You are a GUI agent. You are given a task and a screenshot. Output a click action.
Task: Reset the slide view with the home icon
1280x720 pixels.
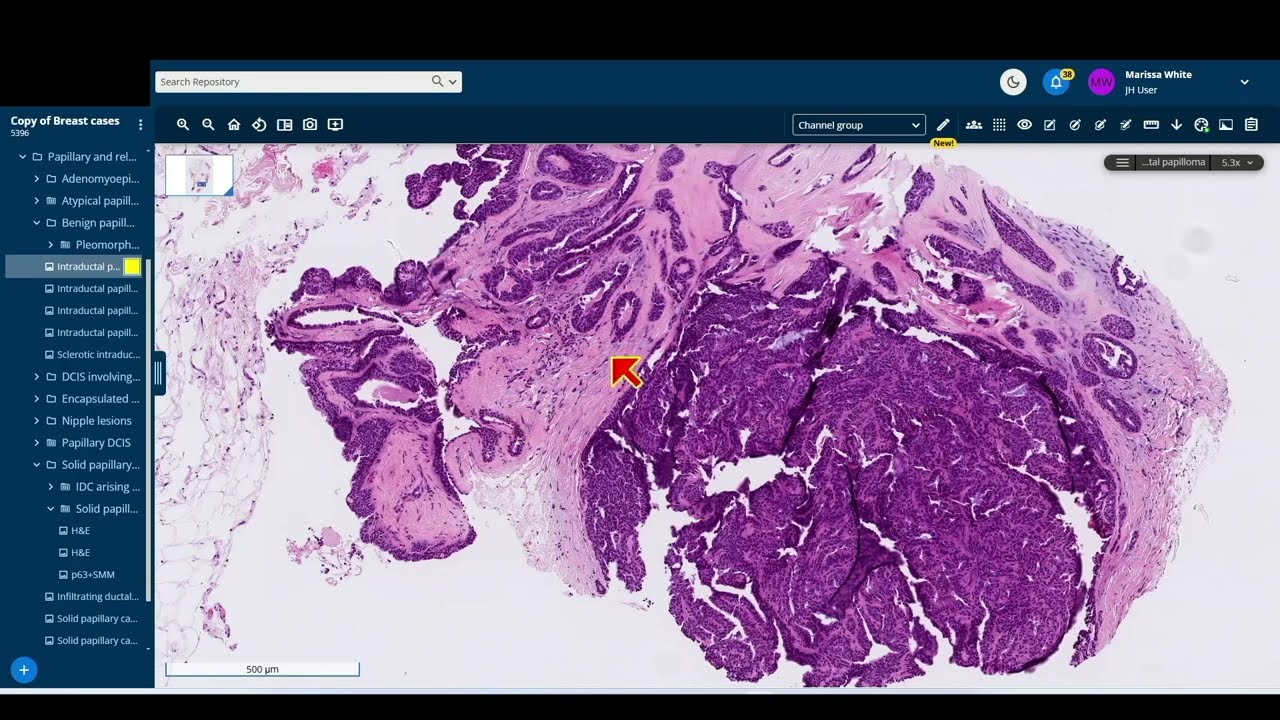(234, 125)
